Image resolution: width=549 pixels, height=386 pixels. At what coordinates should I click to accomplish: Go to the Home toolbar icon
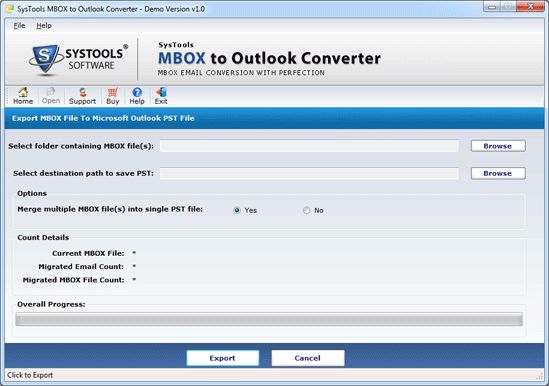pos(23,96)
